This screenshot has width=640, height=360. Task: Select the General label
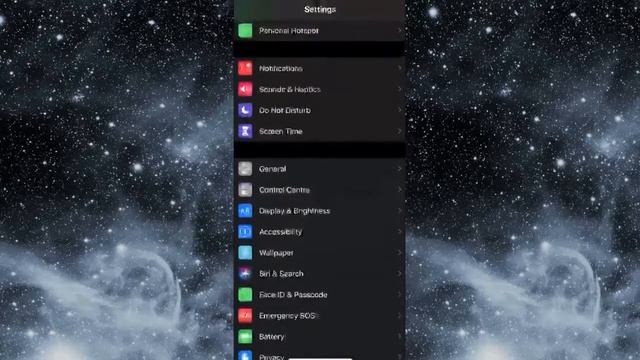(x=272, y=169)
